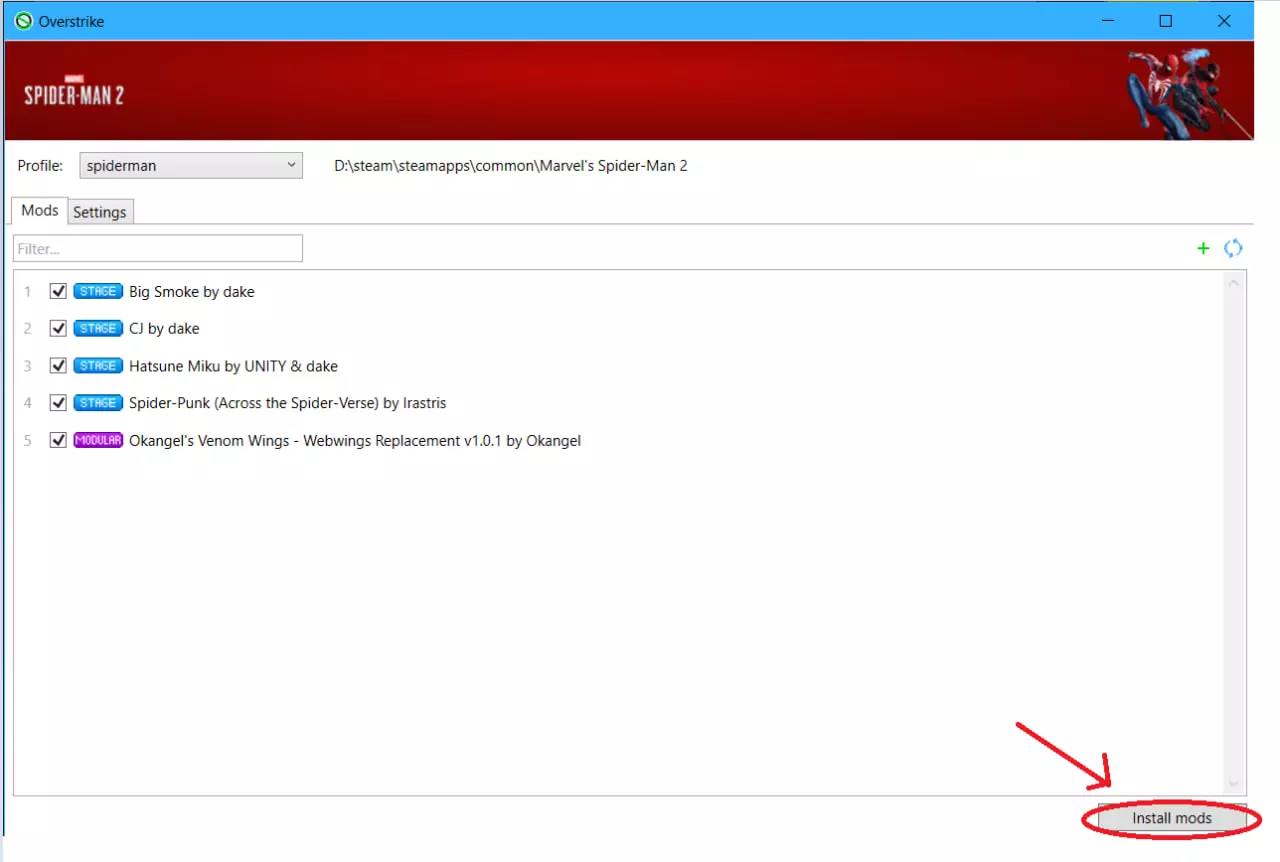Click the Spider-Man characters artwork in banner
The height and width of the screenshot is (862, 1280).
[x=1190, y=93]
